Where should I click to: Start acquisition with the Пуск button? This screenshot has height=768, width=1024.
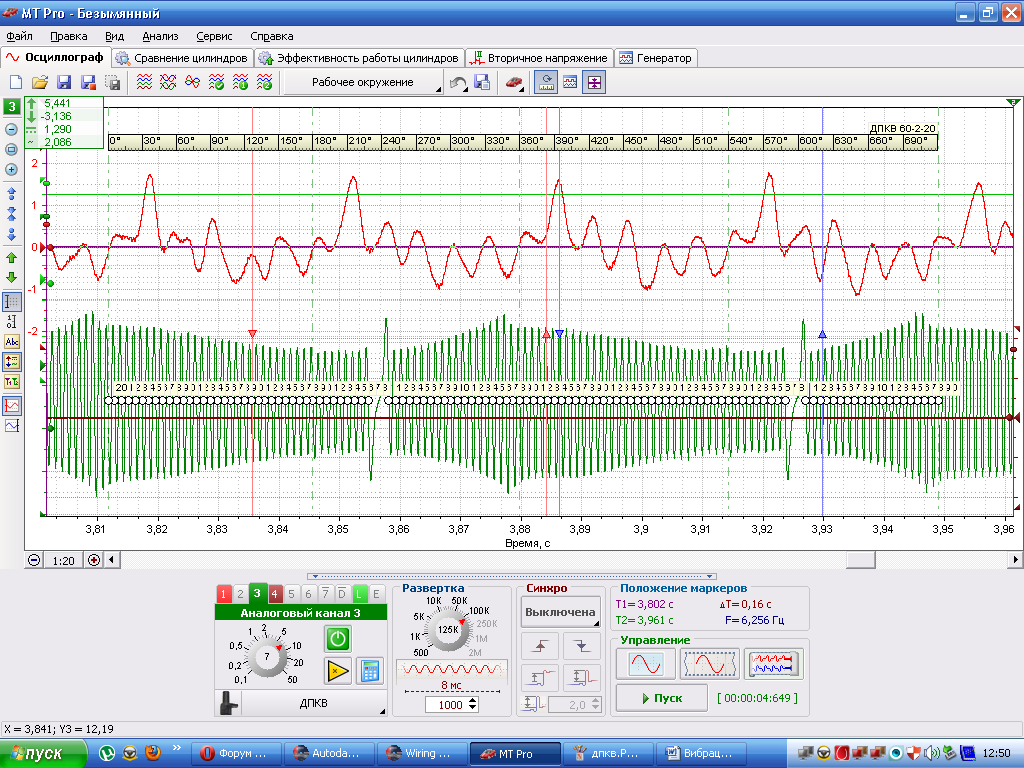pos(662,698)
